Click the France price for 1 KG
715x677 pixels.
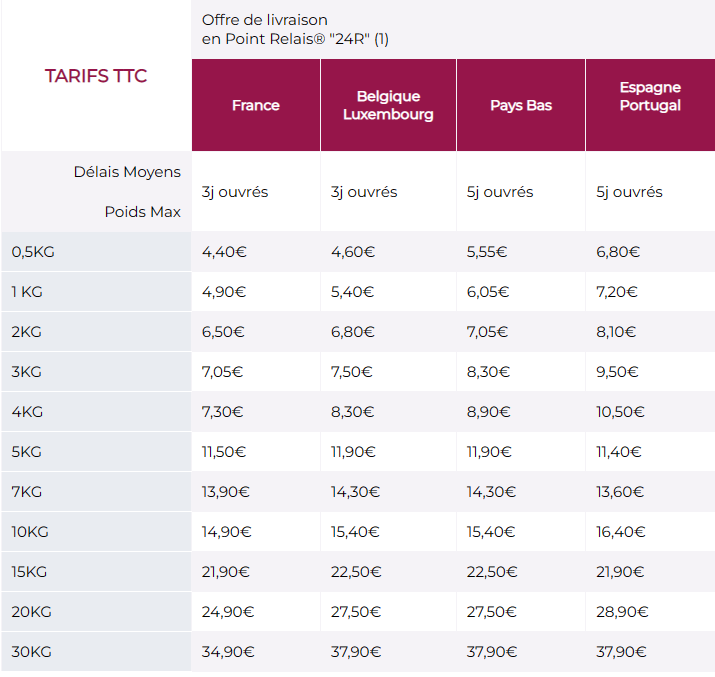click(224, 292)
